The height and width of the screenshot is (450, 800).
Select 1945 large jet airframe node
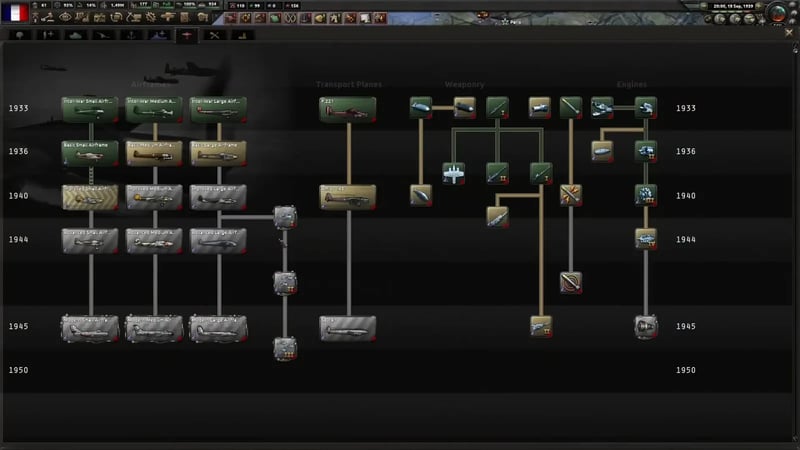point(218,328)
